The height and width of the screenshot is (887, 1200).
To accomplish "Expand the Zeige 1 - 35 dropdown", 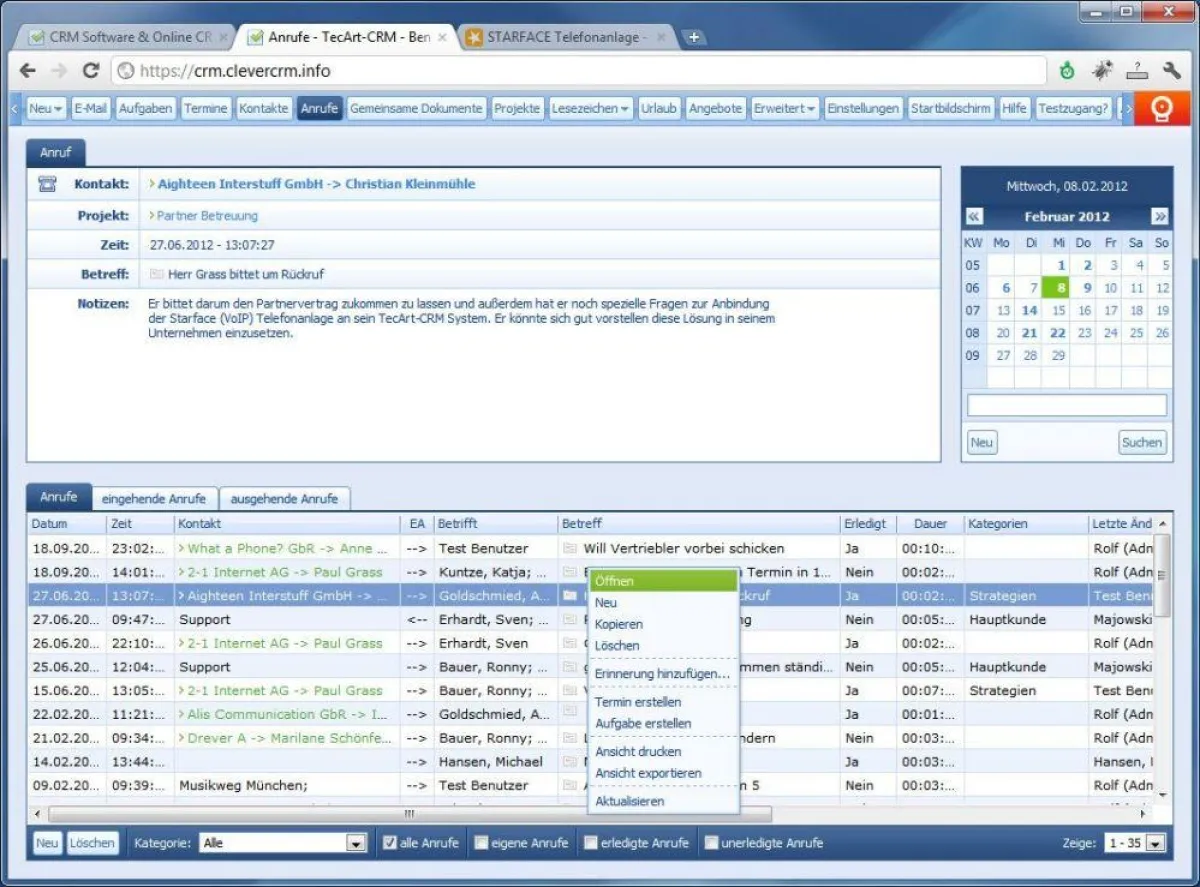I will 1155,843.
